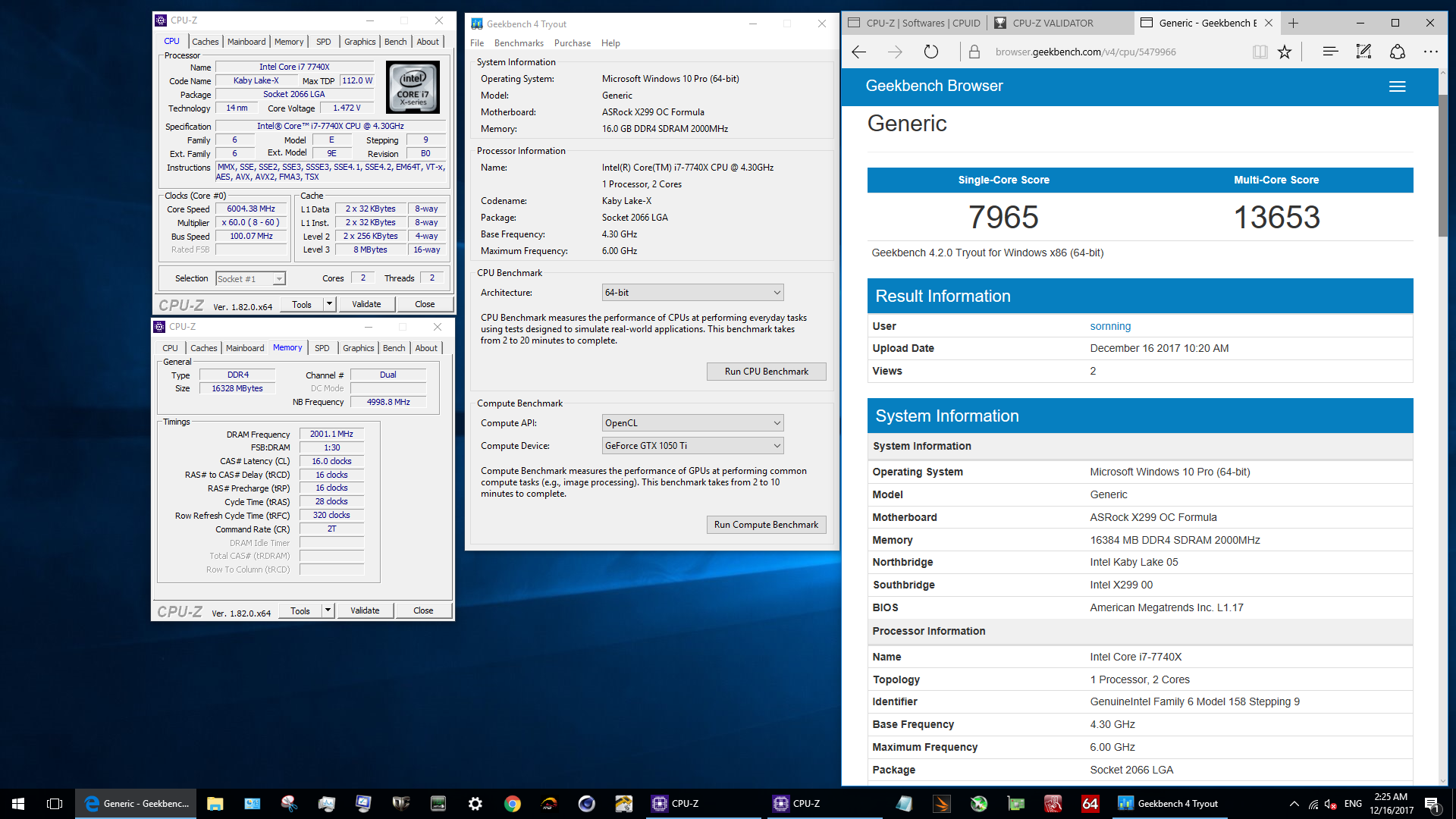Viewport: 1456px width, 819px height.
Task: Open the Geekbench Benchmarks menu
Action: (519, 43)
